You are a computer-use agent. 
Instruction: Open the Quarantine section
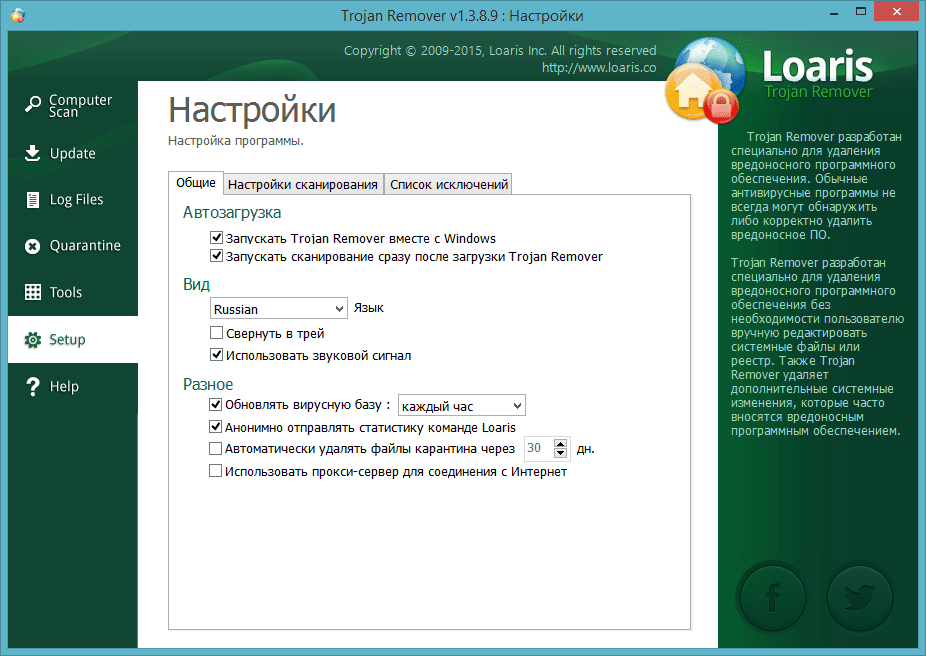click(x=73, y=246)
